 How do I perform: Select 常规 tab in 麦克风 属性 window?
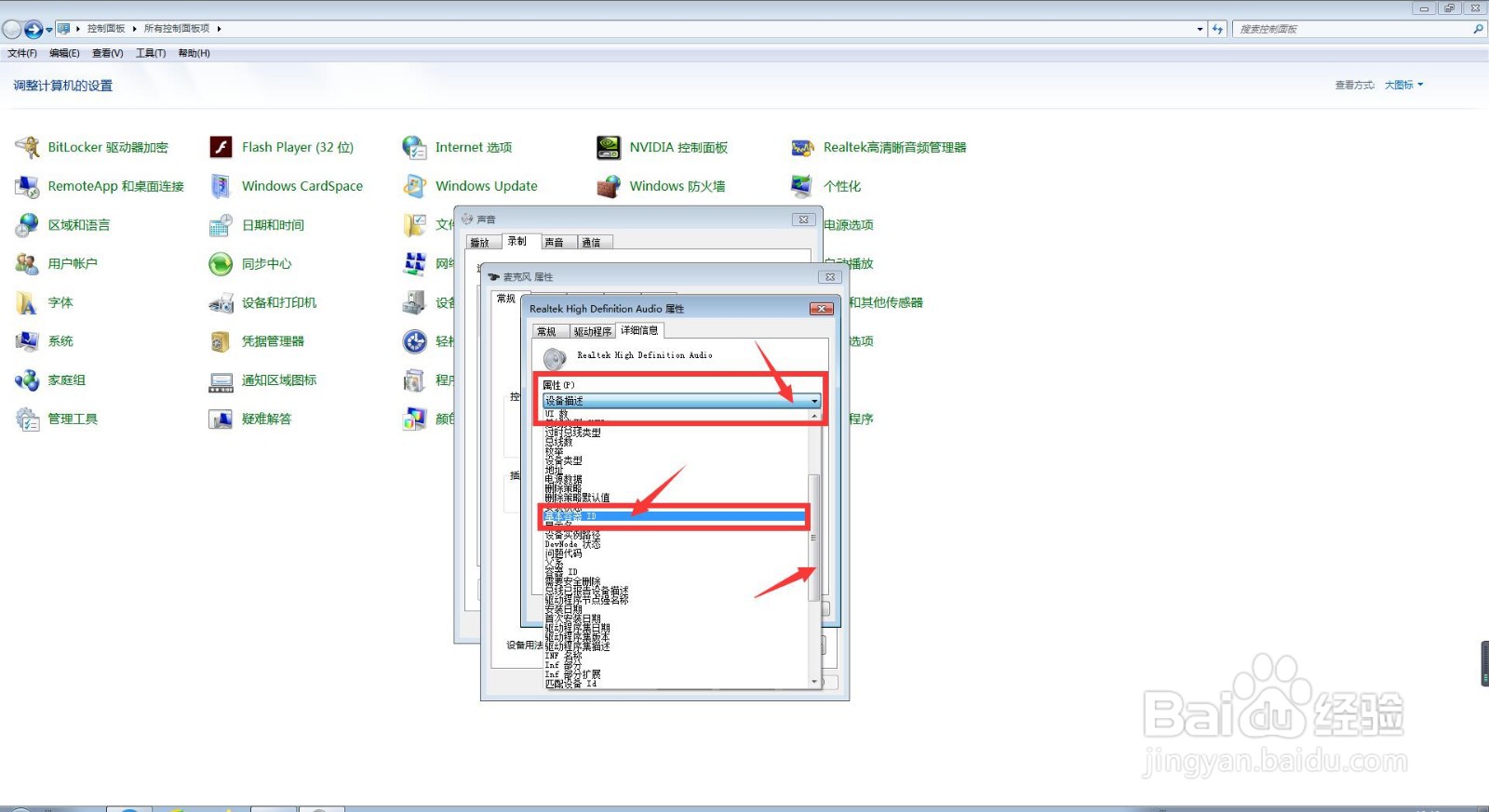[506, 299]
